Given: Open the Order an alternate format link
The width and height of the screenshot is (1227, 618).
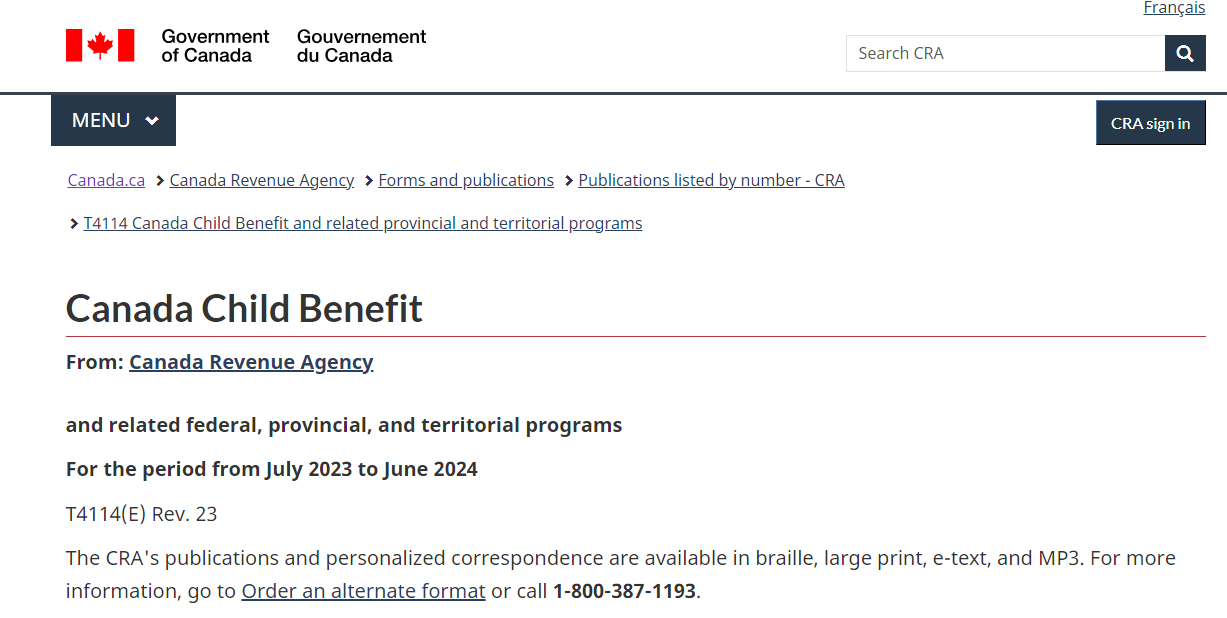Looking at the screenshot, I should pyautogui.click(x=363, y=590).
